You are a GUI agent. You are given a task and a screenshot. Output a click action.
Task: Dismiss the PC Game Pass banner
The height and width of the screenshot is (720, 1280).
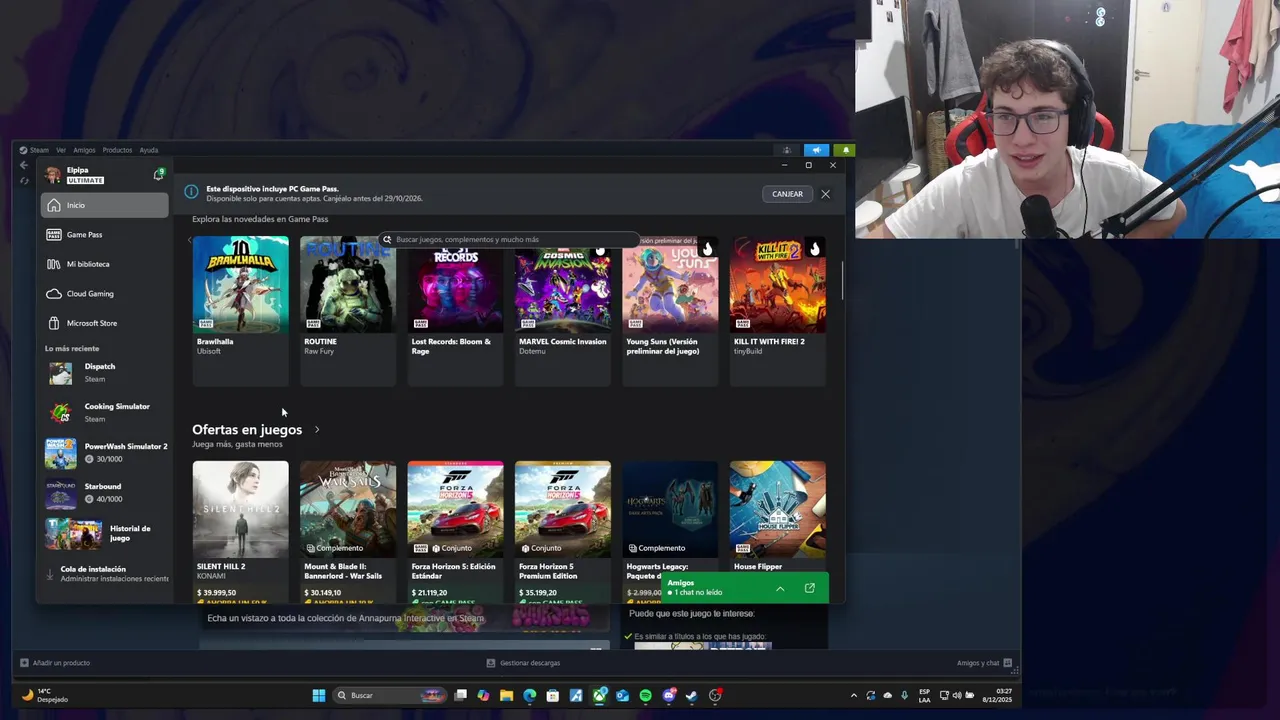tap(825, 194)
